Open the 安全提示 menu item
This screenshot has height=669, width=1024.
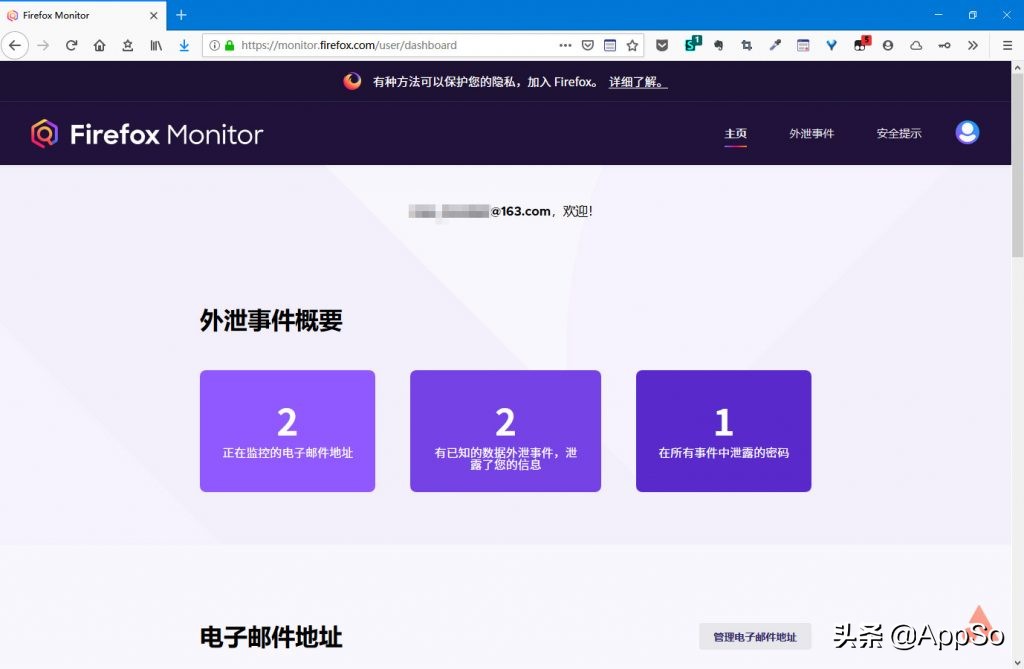pyautogui.click(x=898, y=132)
